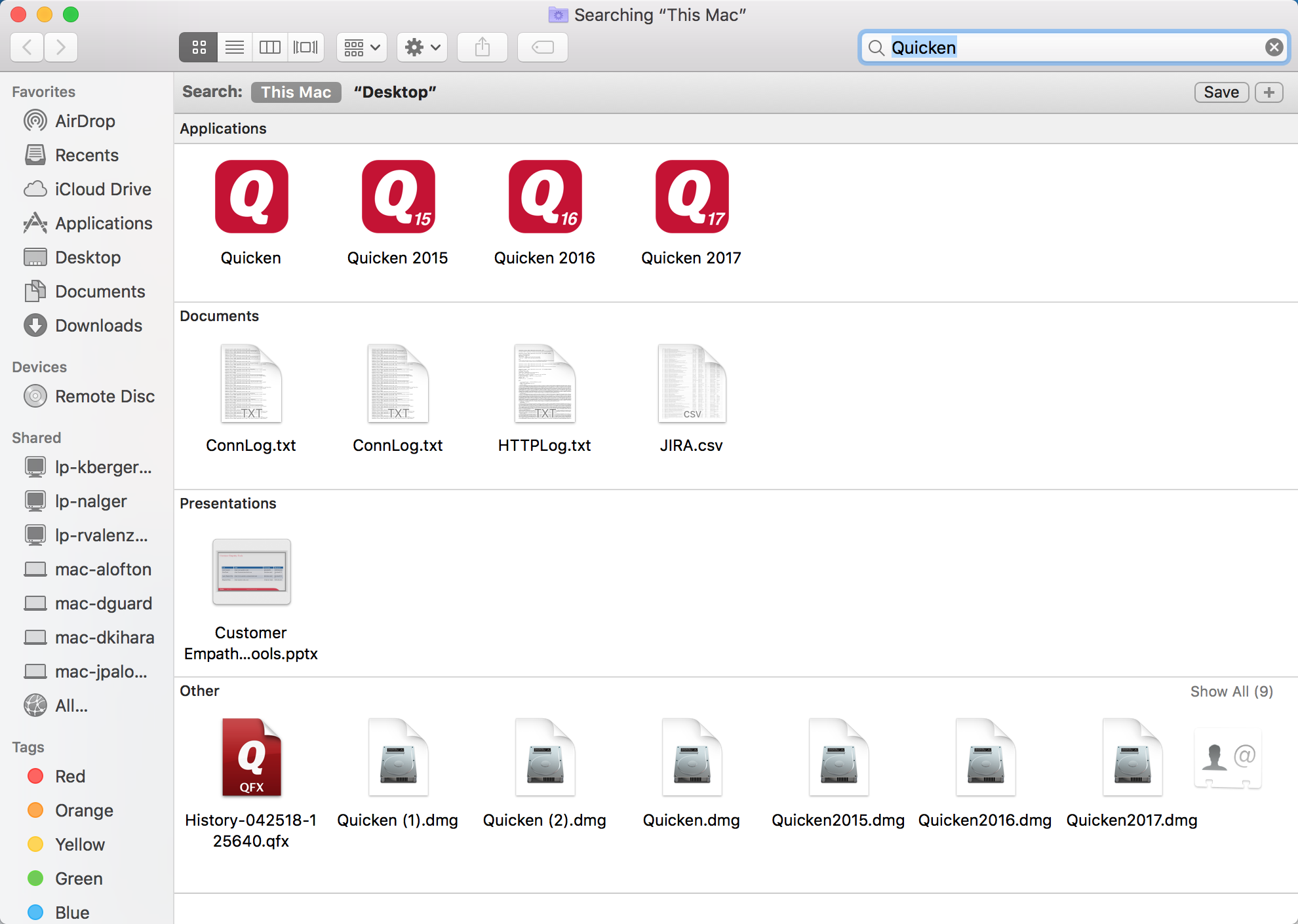
Task: Select the Quicken 2015 app icon
Action: (398, 197)
